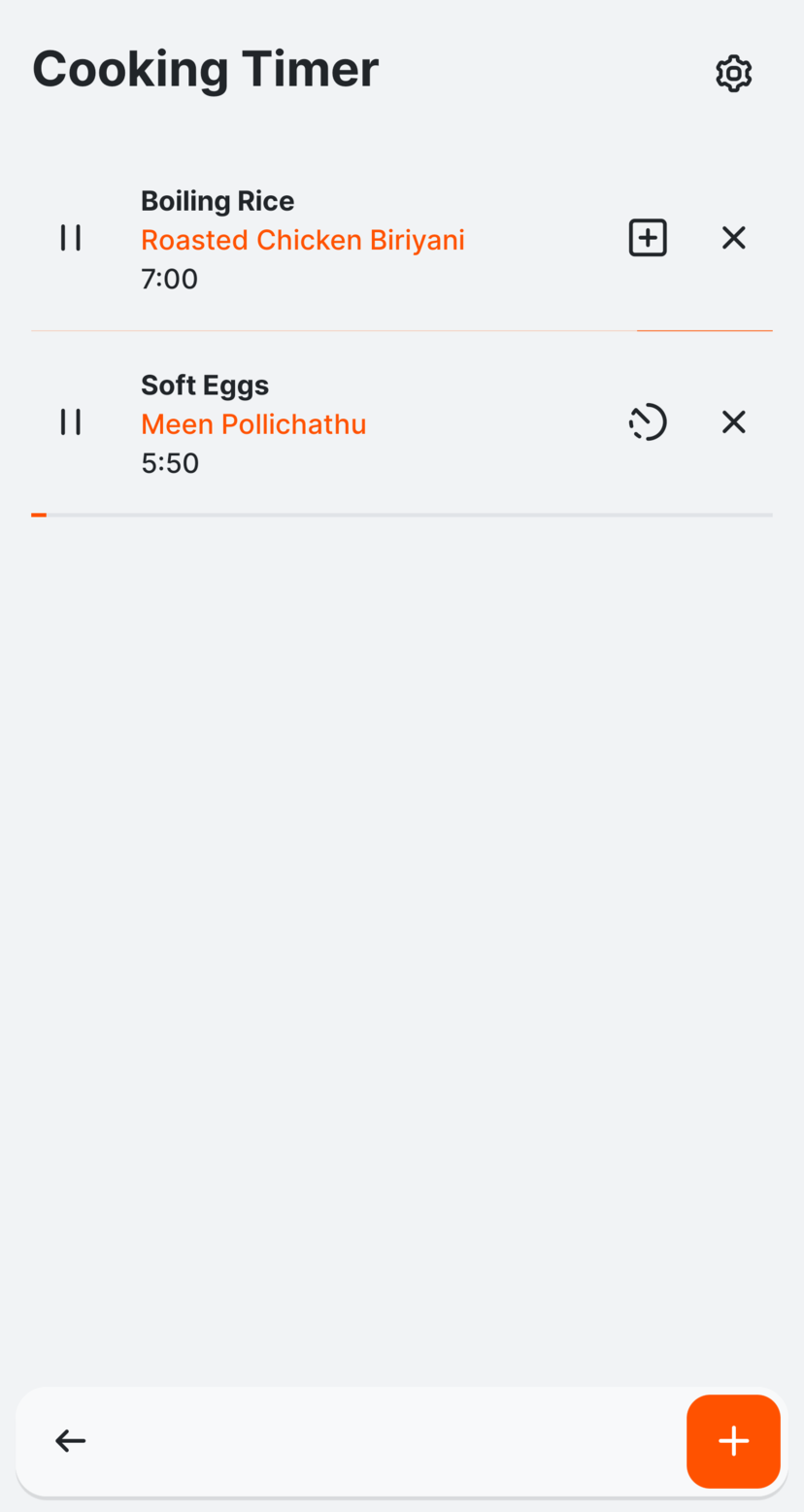Open the Meen Pollichathu recipe link
Image resolution: width=804 pixels, height=1512 pixels.
[252, 424]
